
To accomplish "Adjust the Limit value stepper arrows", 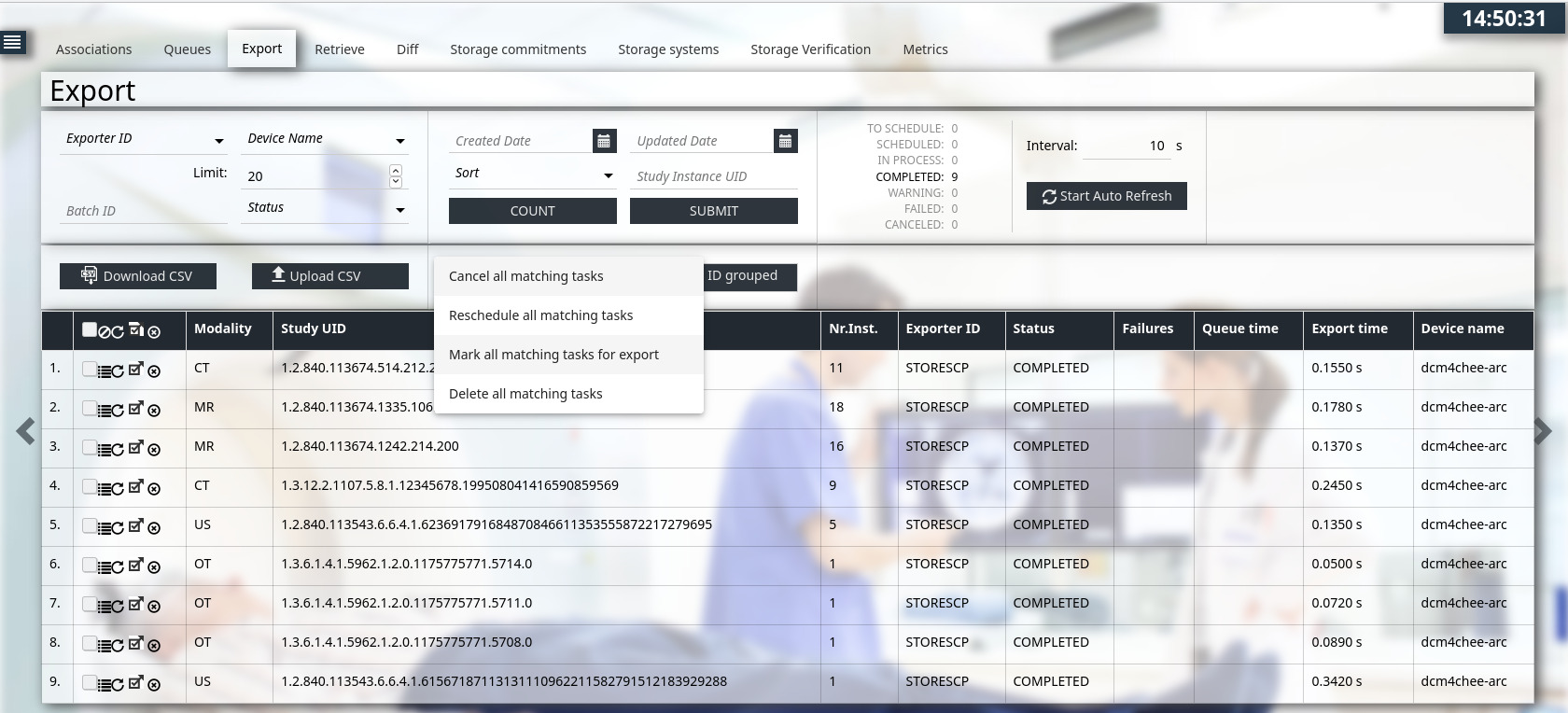I will [396, 175].
